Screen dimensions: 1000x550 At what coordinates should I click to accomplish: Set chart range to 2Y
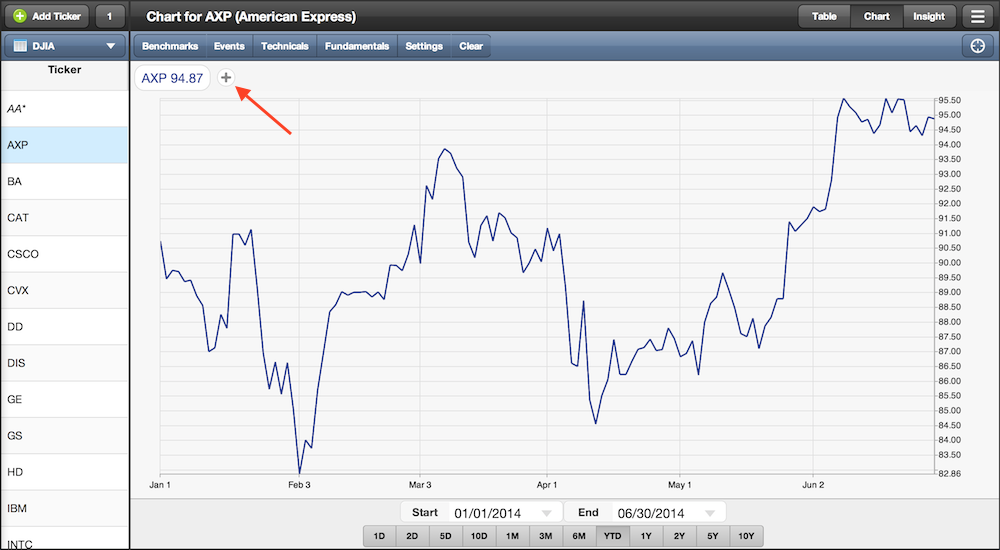point(679,536)
